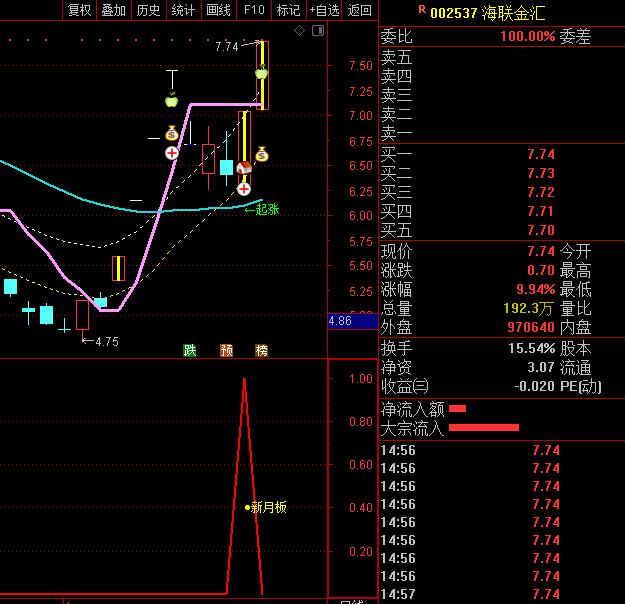The width and height of the screenshot is (625, 604).
Task: Click the green apple icon at the 7.74 candle
Action: click(x=261, y=72)
